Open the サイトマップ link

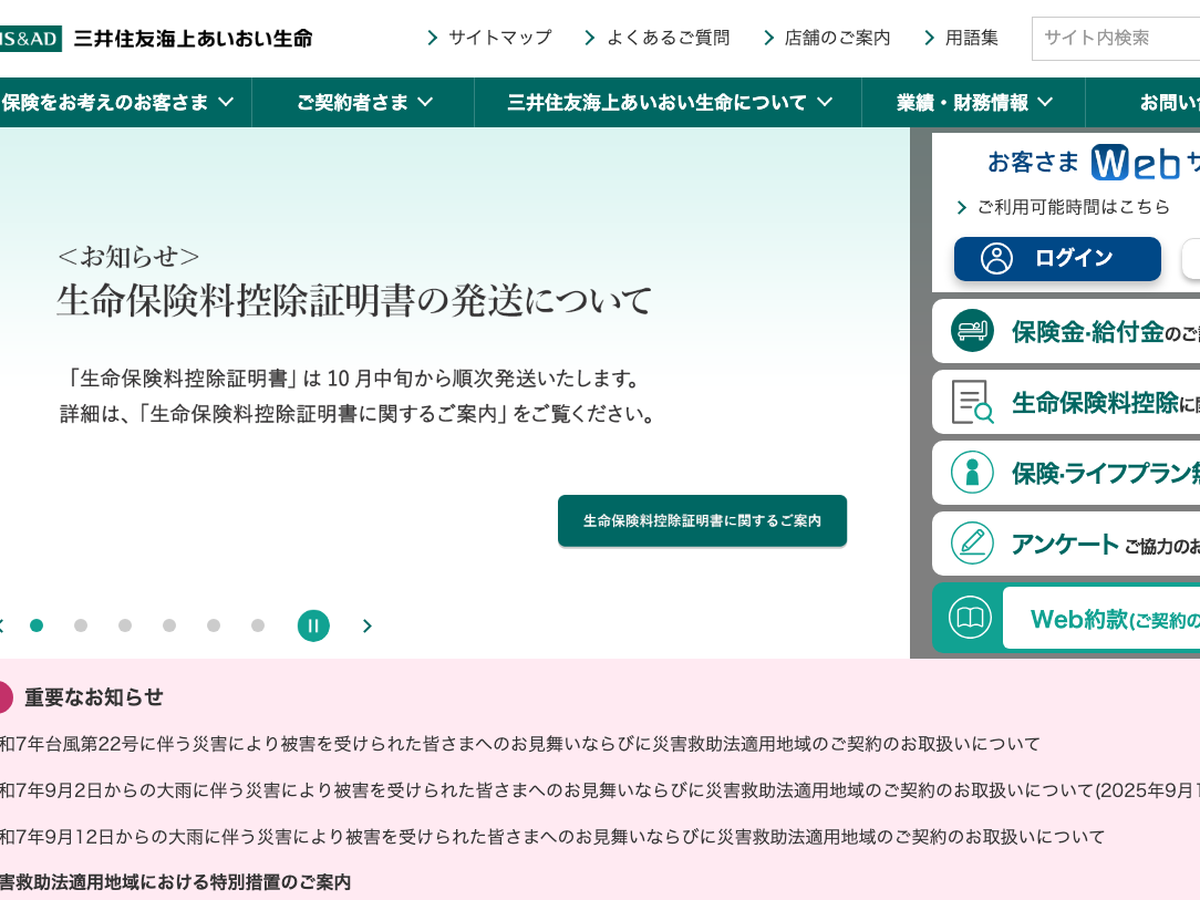(489, 38)
